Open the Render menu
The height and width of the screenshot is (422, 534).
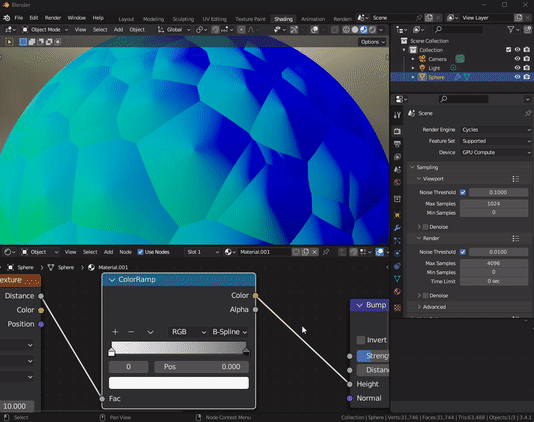pos(53,18)
